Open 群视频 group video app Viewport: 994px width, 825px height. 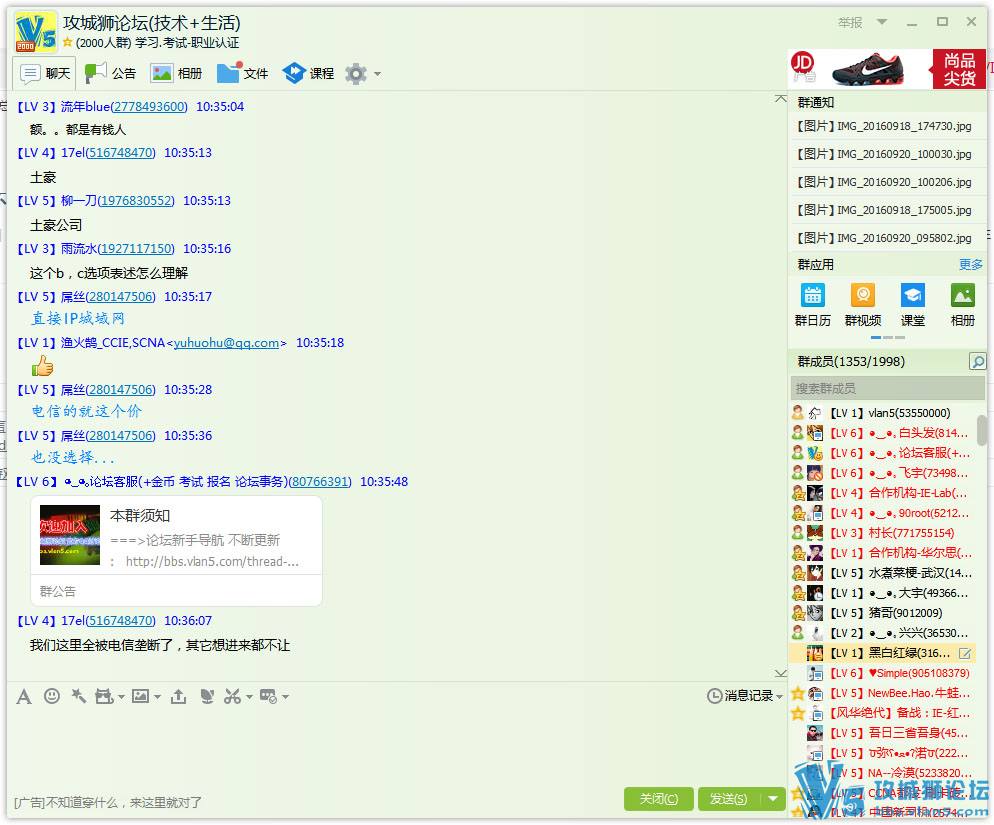pyautogui.click(x=862, y=304)
